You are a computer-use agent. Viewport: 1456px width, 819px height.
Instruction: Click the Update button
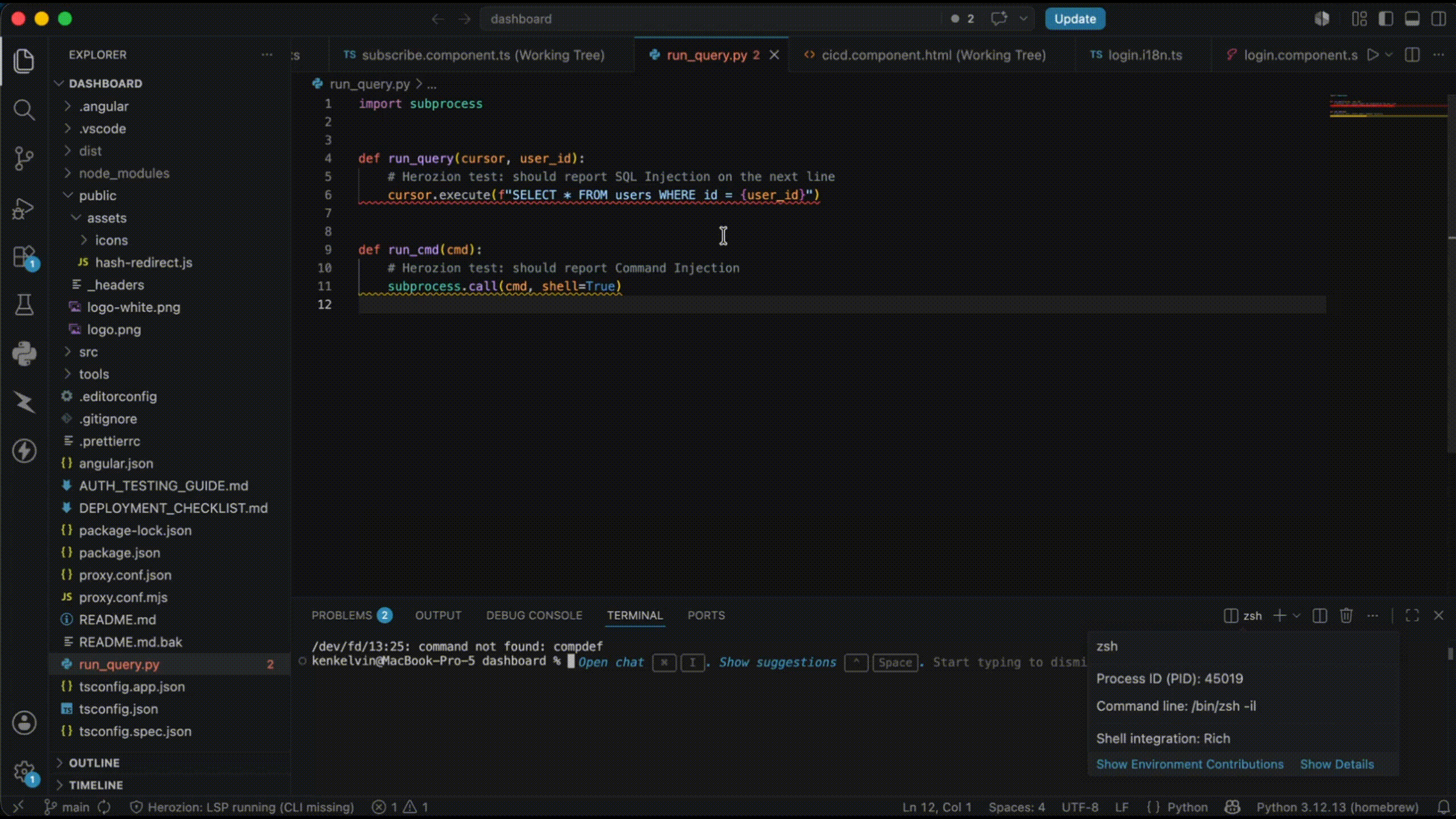pos(1075,19)
